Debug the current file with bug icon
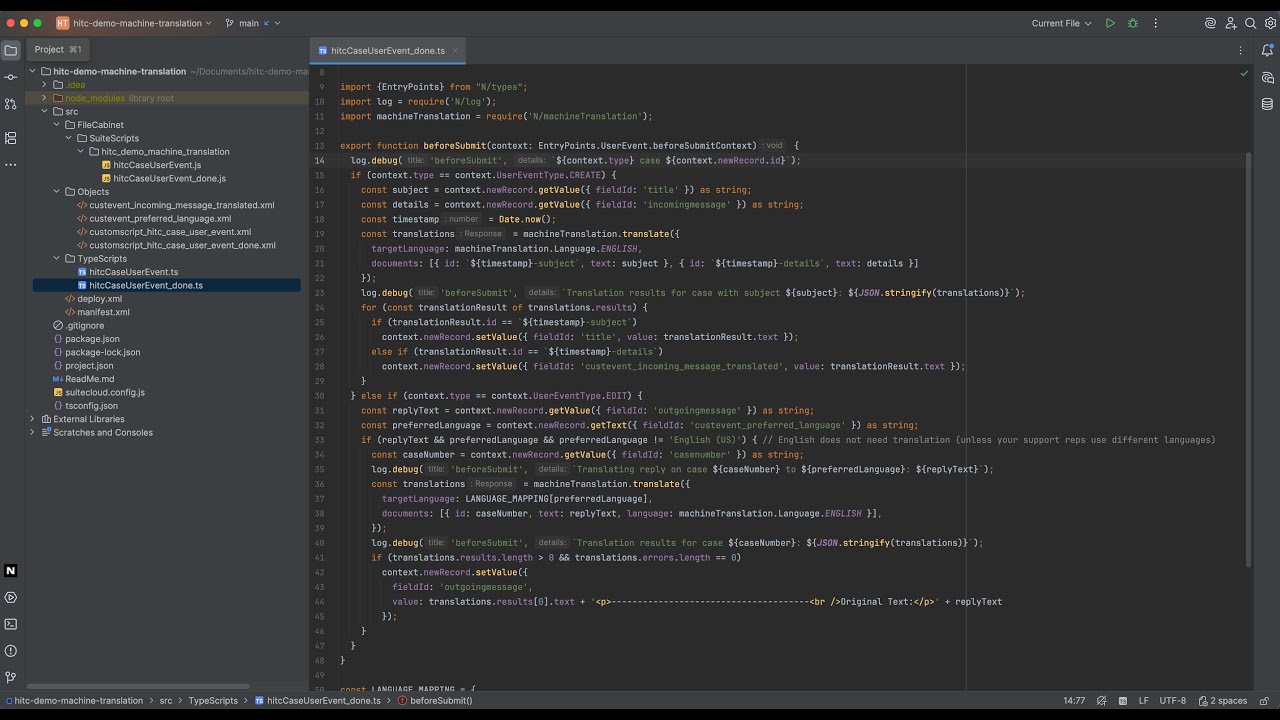The width and height of the screenshot is (1280, 720). (x=1133, y=23)
